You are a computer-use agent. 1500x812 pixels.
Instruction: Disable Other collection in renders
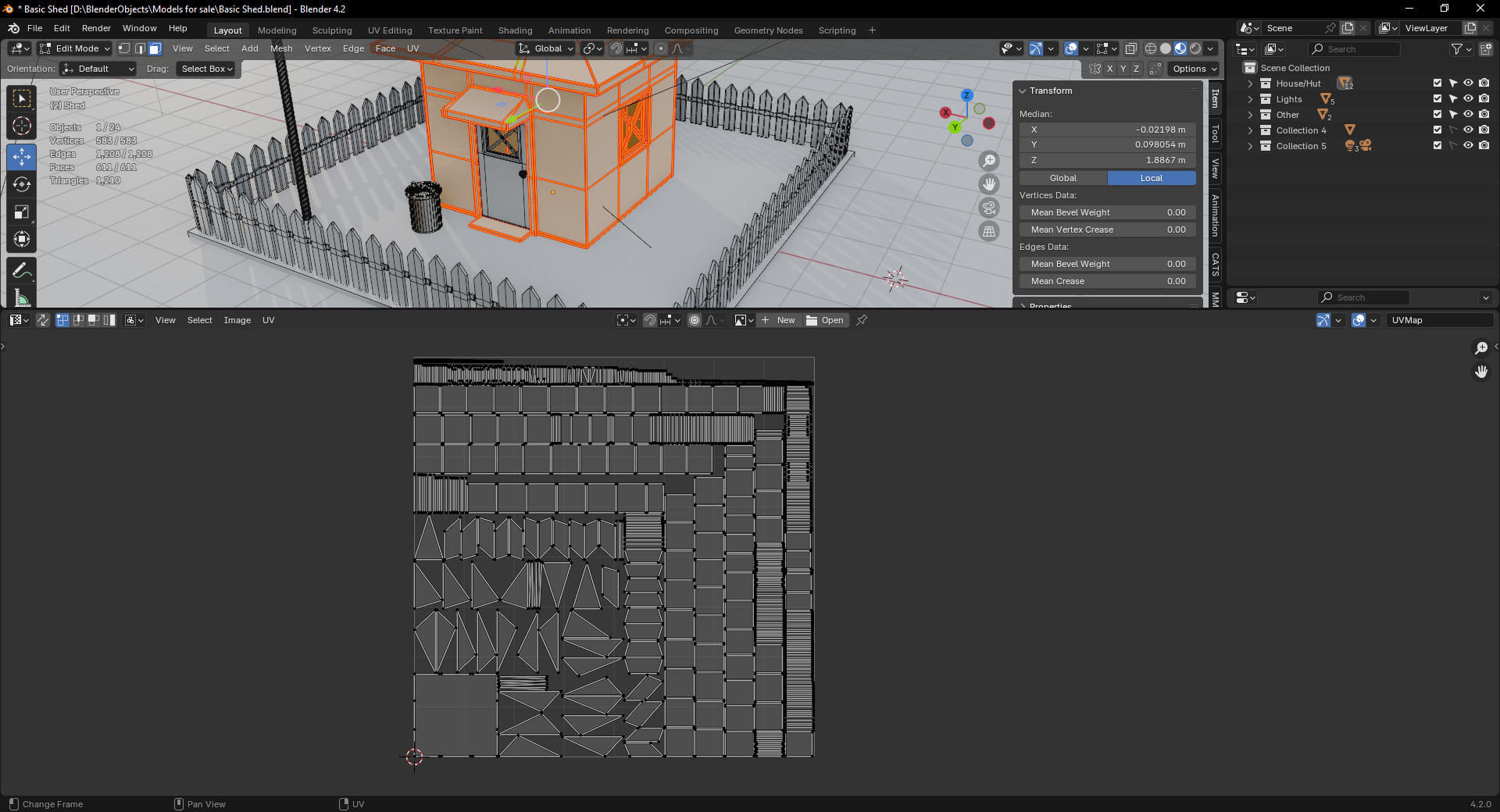tap(1484, 115)
